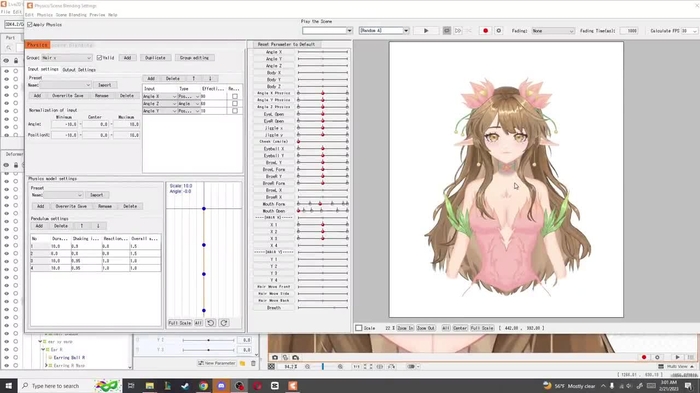Screen dimensions: 700x393
Task: Move pendulum row down with arrow button
Action: [98, 226]
